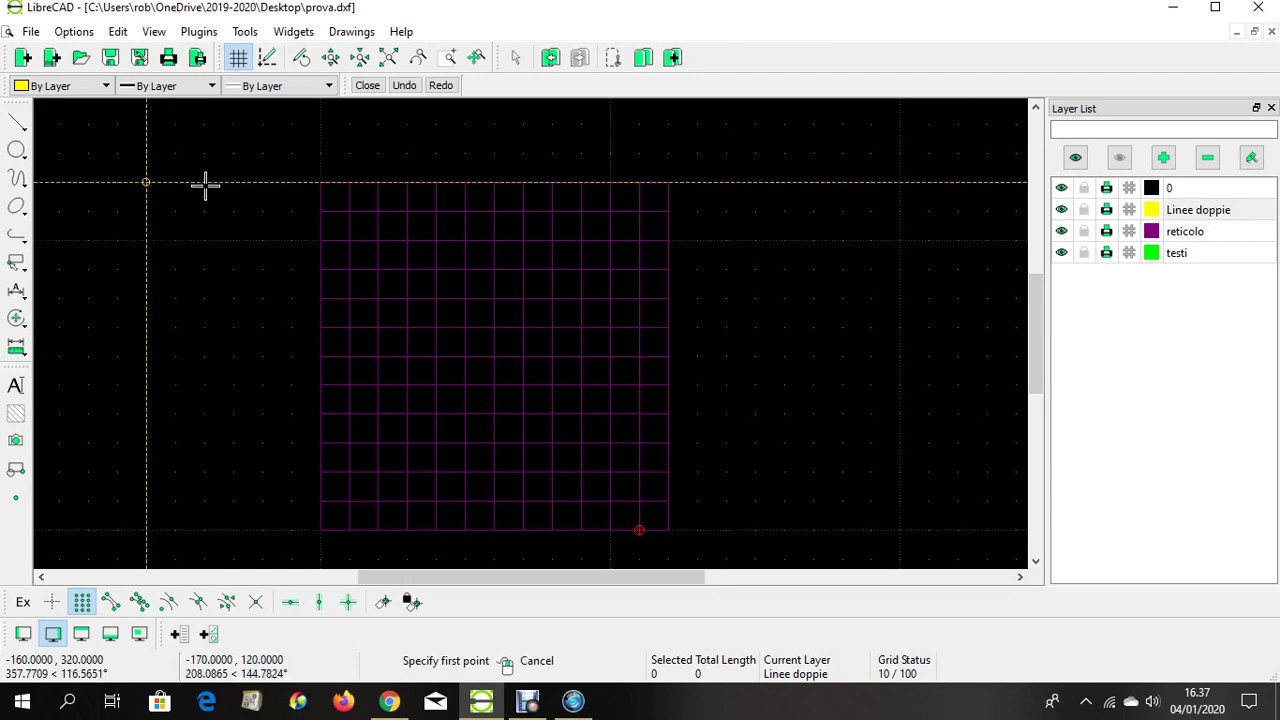The width and height of the screenshot is (1280, 720).
Task: Click the horizontal scrollbar of drawing area
Action: tap(531, 577)
